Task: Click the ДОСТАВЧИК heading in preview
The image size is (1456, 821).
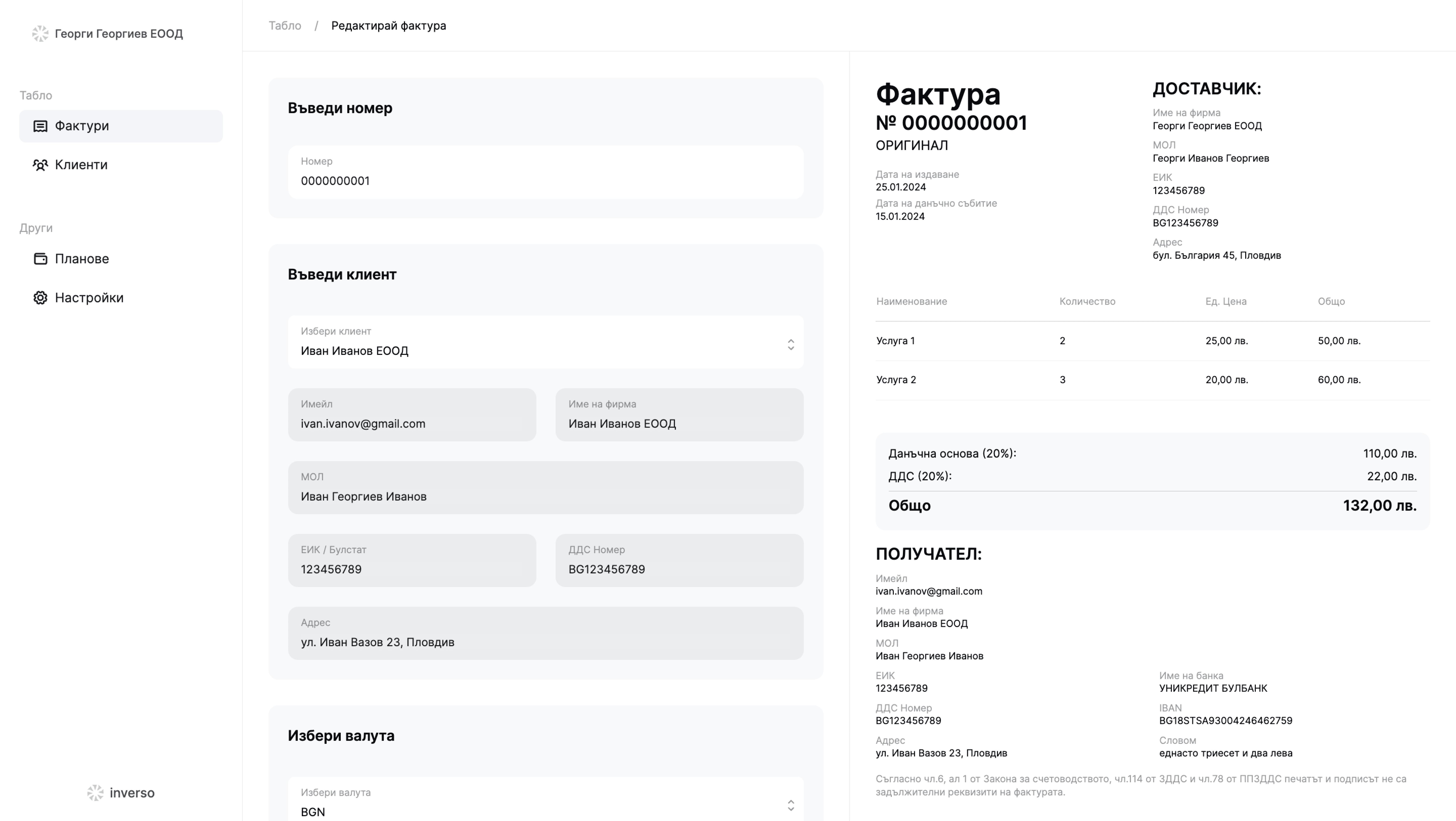Action: [1207, 89]
